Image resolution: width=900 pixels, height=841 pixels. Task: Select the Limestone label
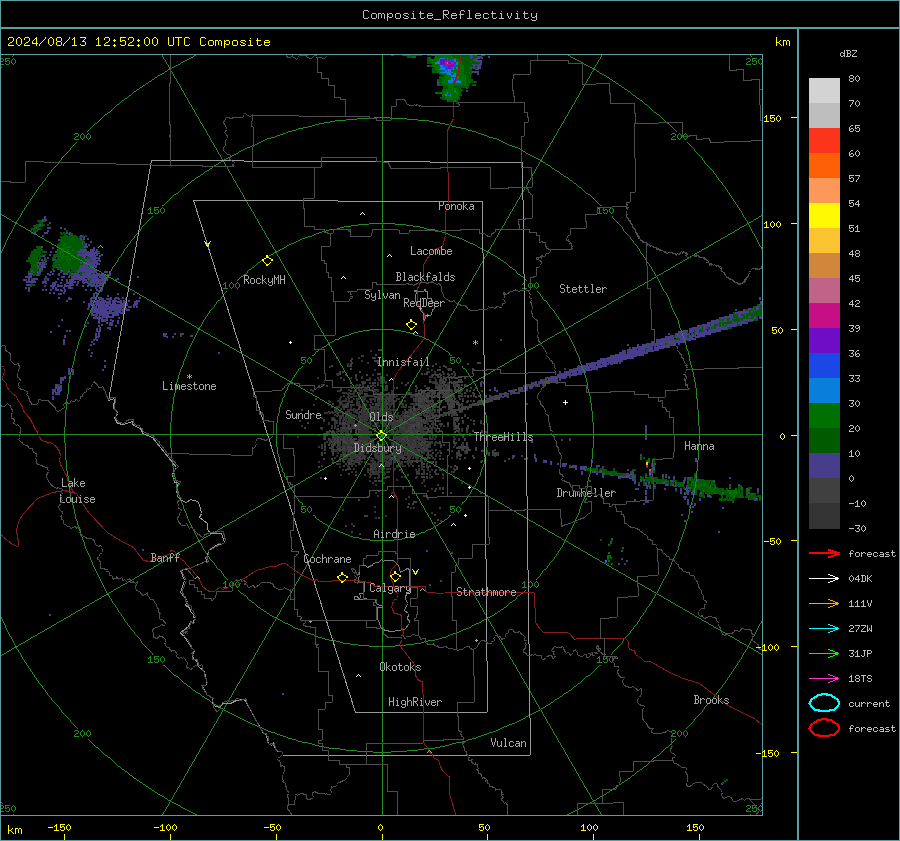coord(189,386)
